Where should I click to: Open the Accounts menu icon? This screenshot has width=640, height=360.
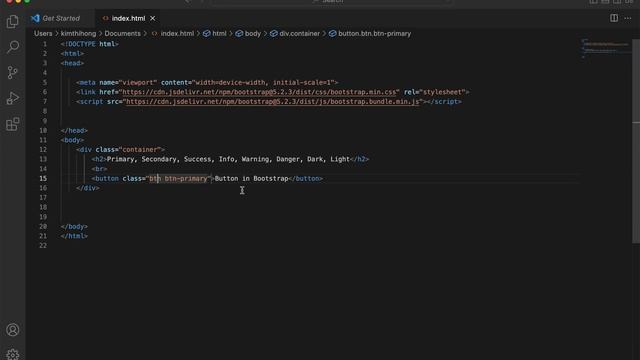(13, 330)
